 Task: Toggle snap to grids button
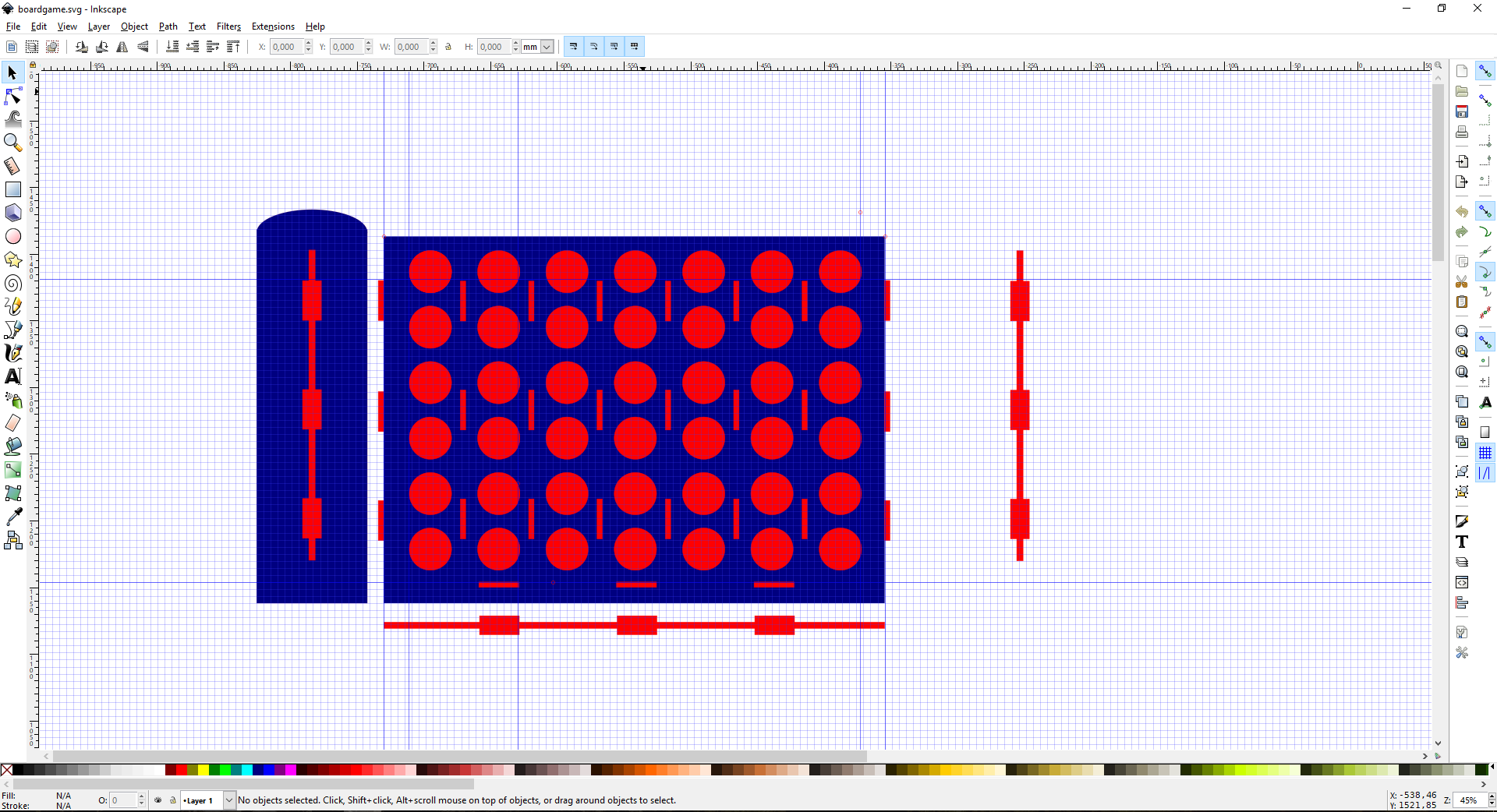tap(1485, 453)
